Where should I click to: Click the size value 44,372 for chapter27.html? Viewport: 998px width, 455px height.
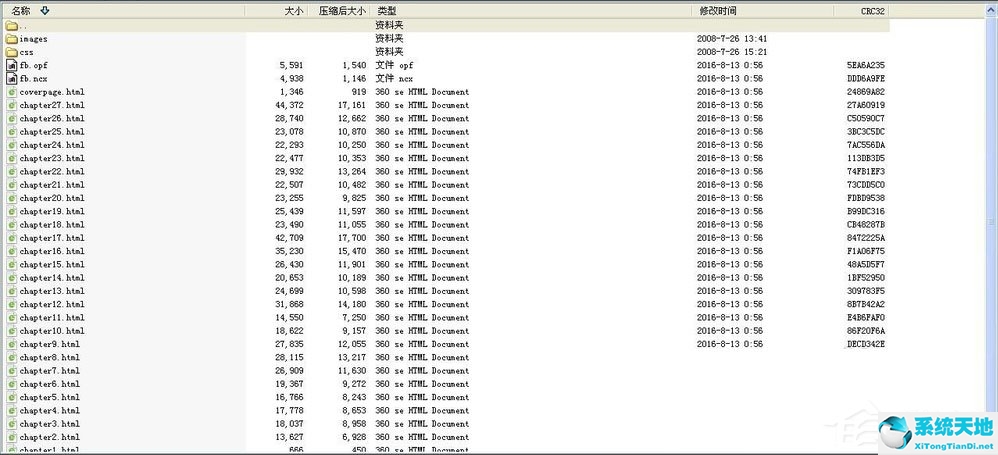tap(289, 106)
